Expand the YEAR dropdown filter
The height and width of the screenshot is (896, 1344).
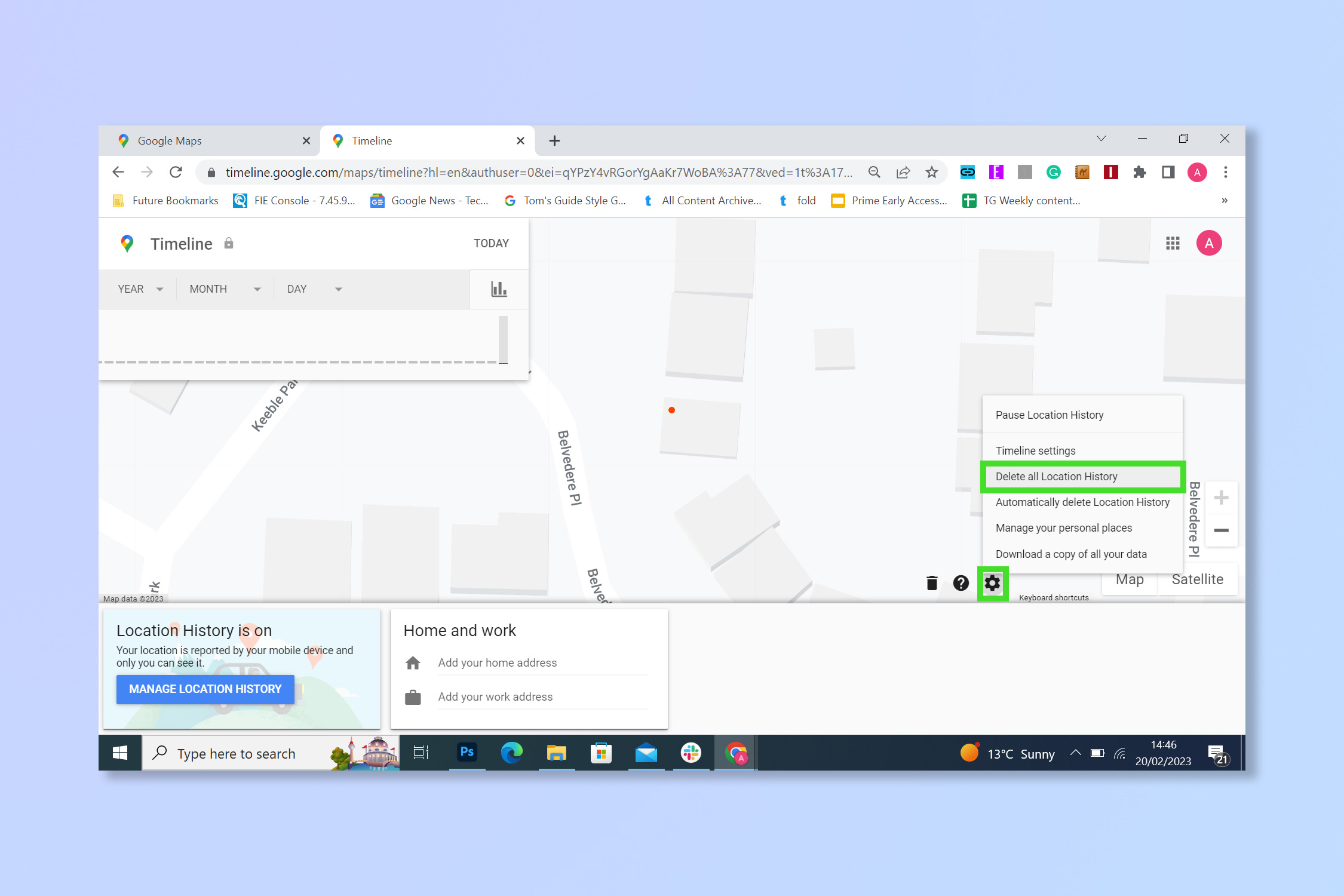tap(139, 289)
